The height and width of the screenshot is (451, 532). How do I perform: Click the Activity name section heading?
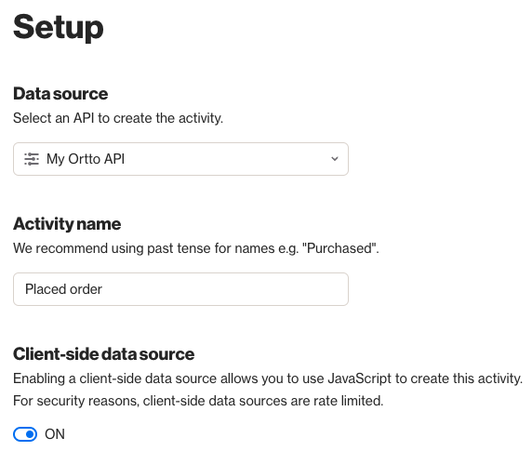coord(67,224)
